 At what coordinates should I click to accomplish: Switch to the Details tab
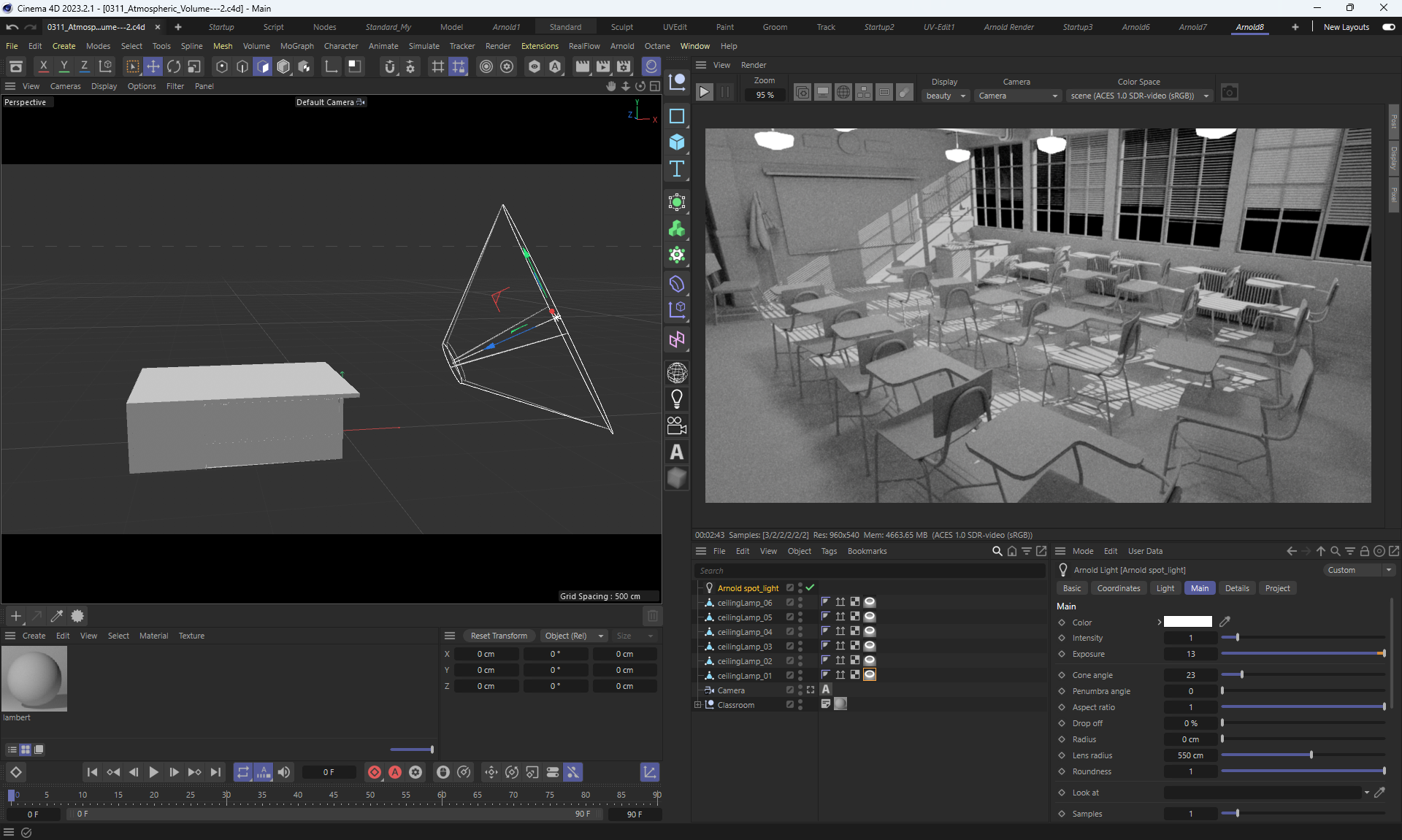coord(1236,588)
